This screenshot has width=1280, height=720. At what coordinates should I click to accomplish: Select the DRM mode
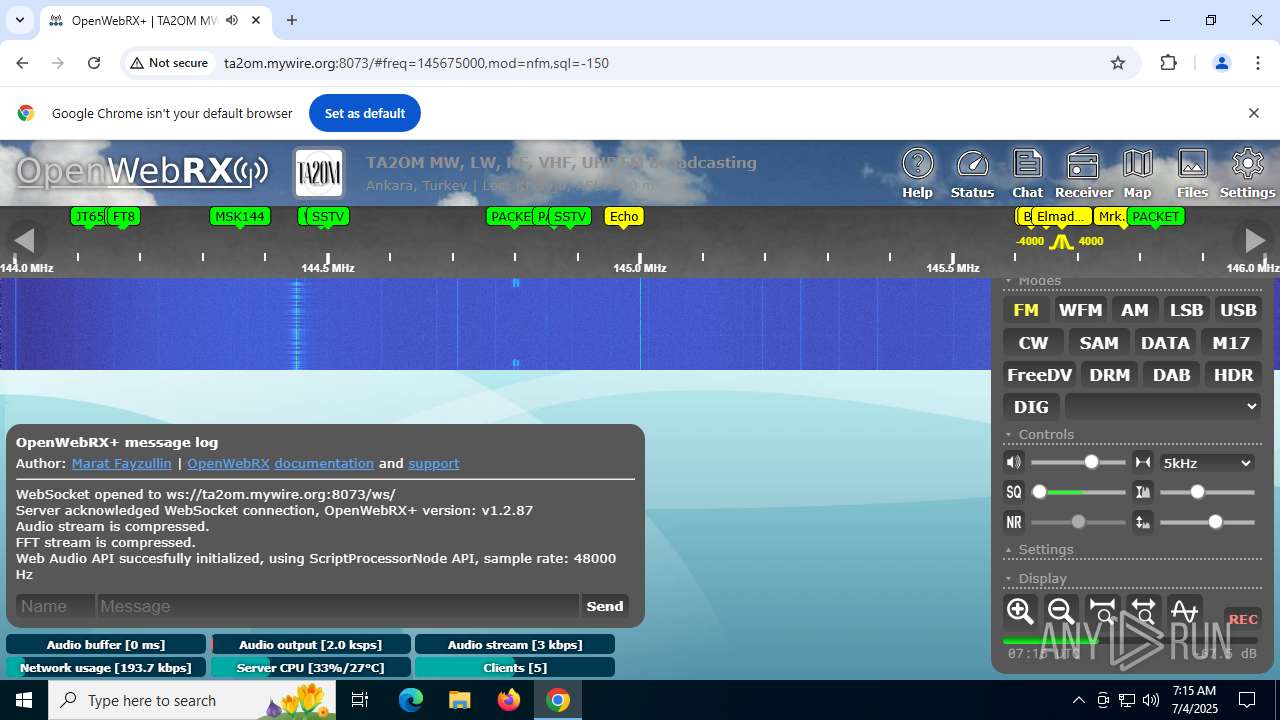tap(1110, 375)
